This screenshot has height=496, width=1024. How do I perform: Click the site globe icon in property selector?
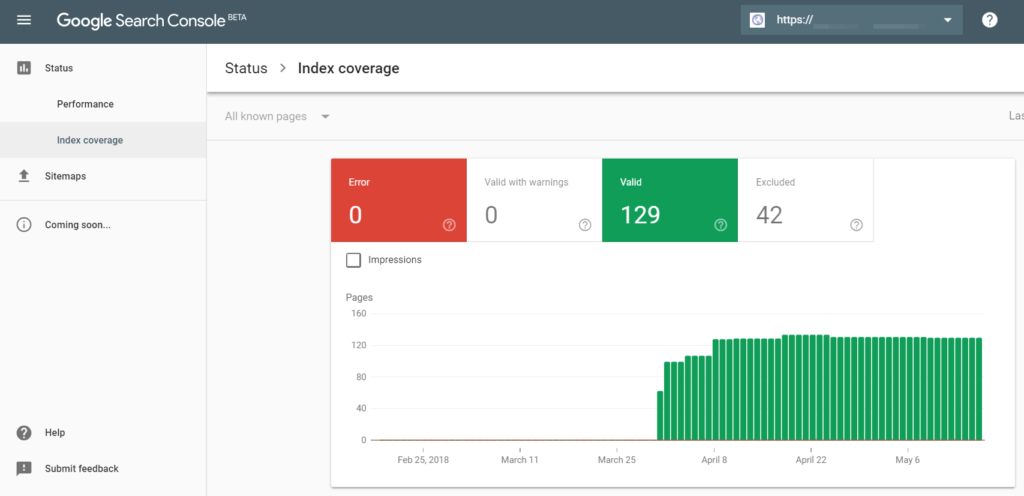click(x=758, y=20)
